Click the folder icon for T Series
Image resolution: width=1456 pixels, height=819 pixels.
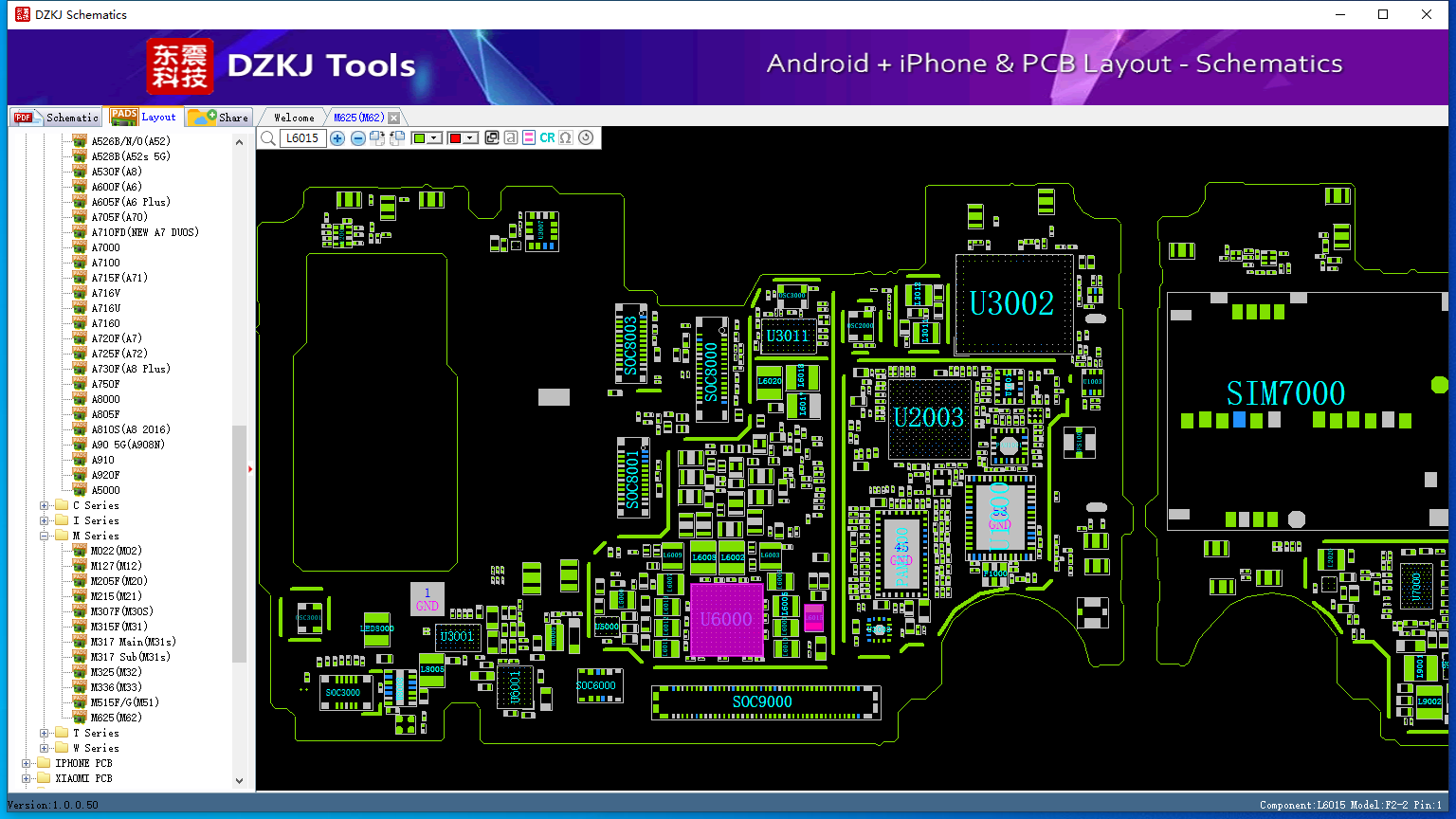point(62,733)
